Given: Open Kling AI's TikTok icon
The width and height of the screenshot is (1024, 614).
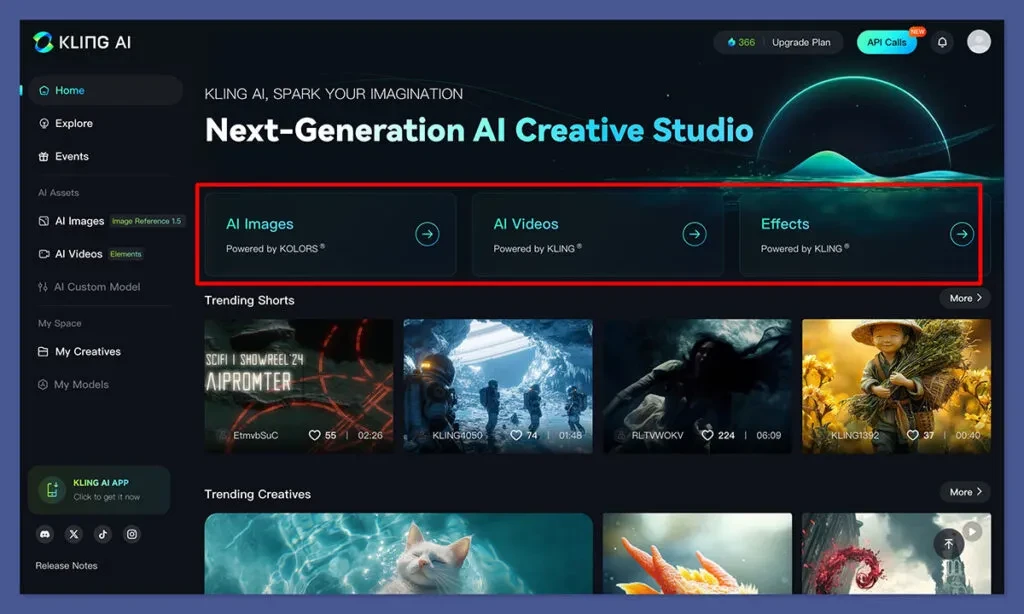Looking at the screenshot, I should [103, 534].
